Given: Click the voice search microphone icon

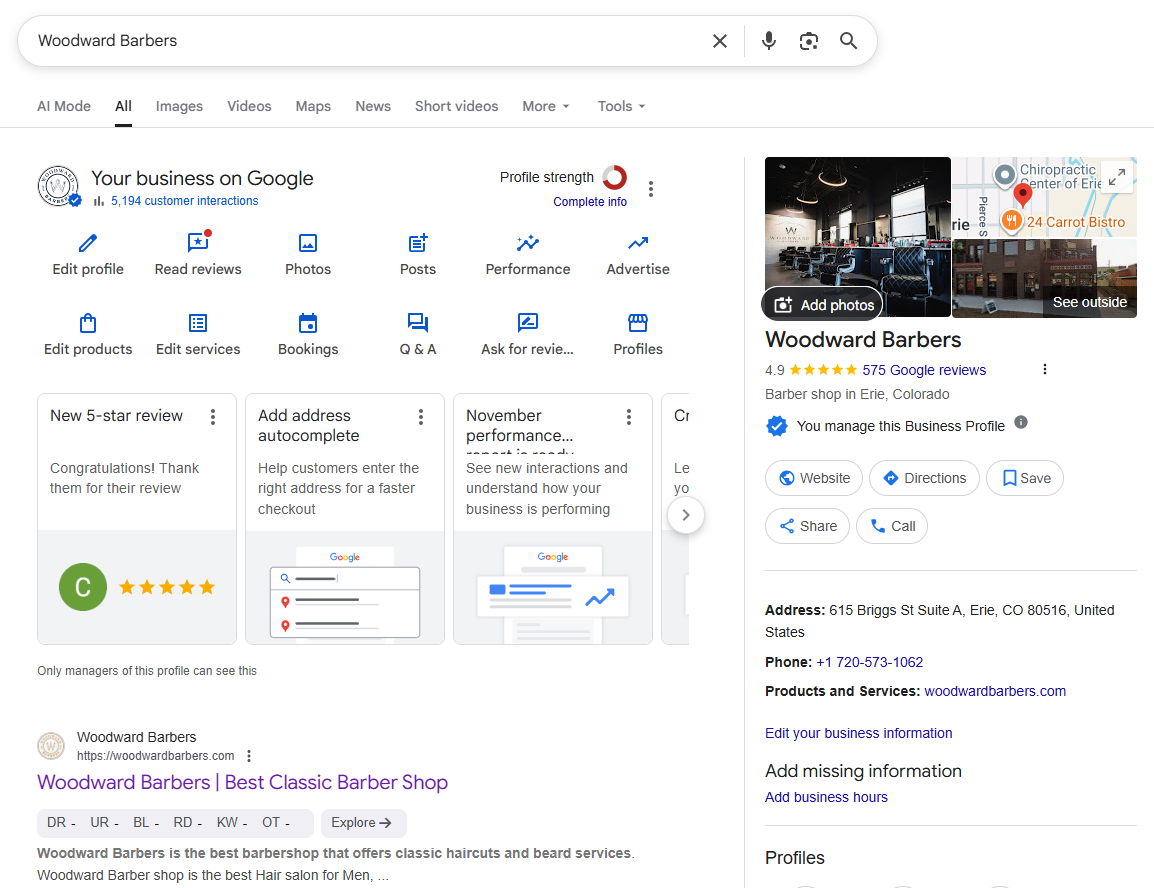Looking at the screenshot, I should tap(768, 41).
